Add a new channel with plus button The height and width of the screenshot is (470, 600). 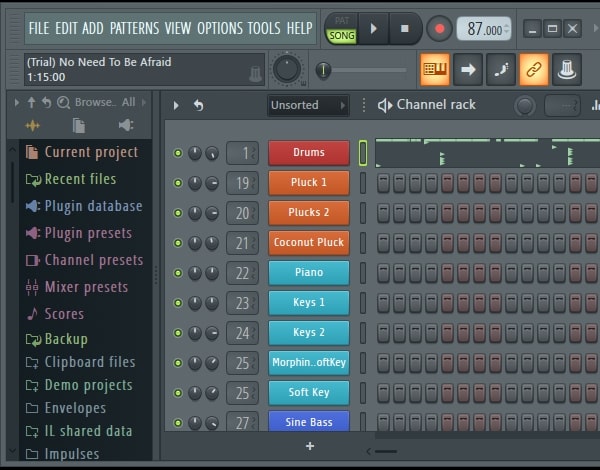(310, 446)
